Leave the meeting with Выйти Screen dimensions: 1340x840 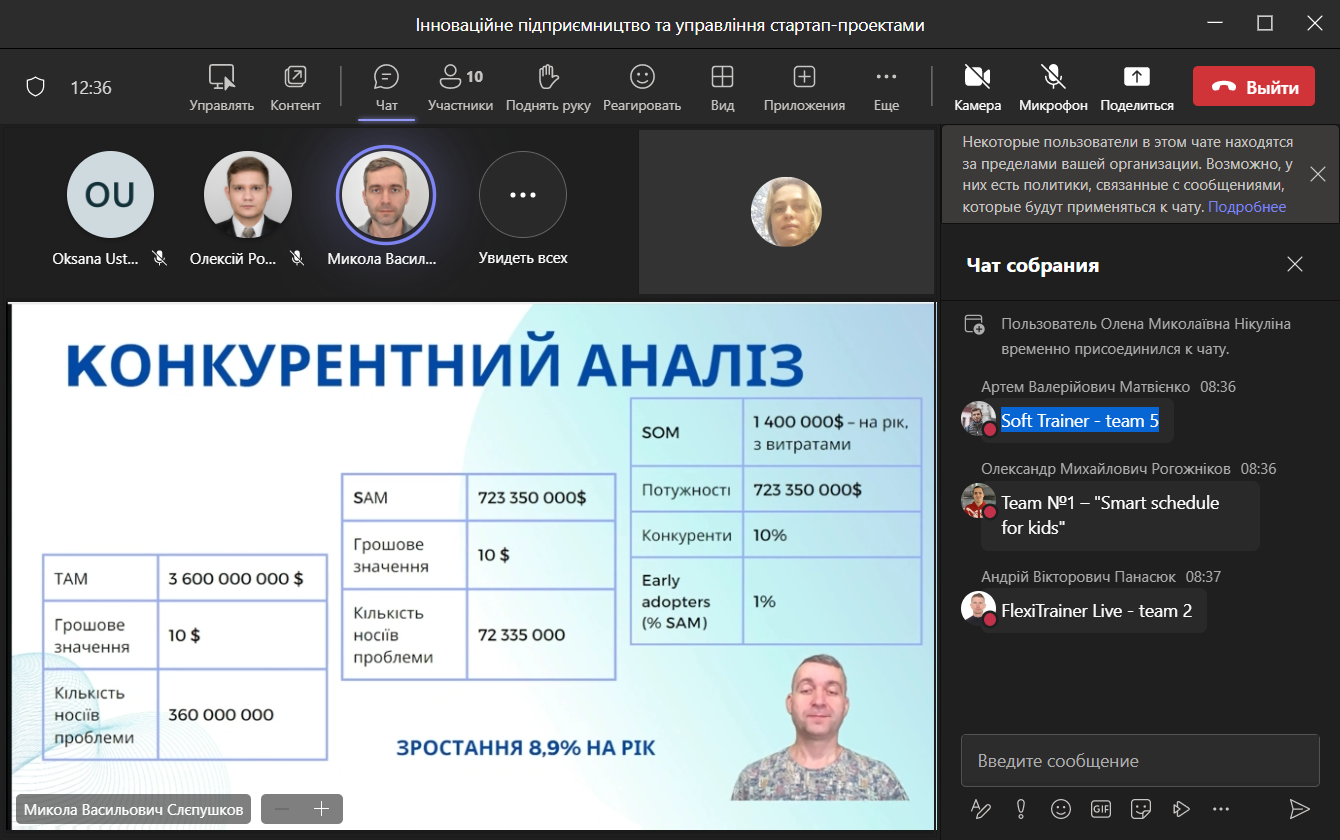coord(1253,87)
